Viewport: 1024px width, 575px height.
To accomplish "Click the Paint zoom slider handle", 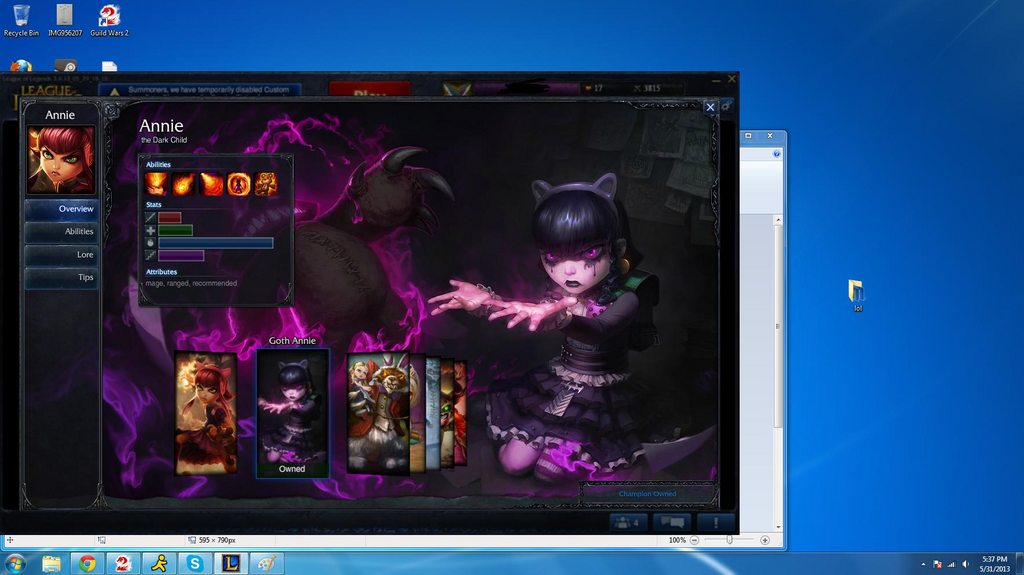I will [729, 540].
